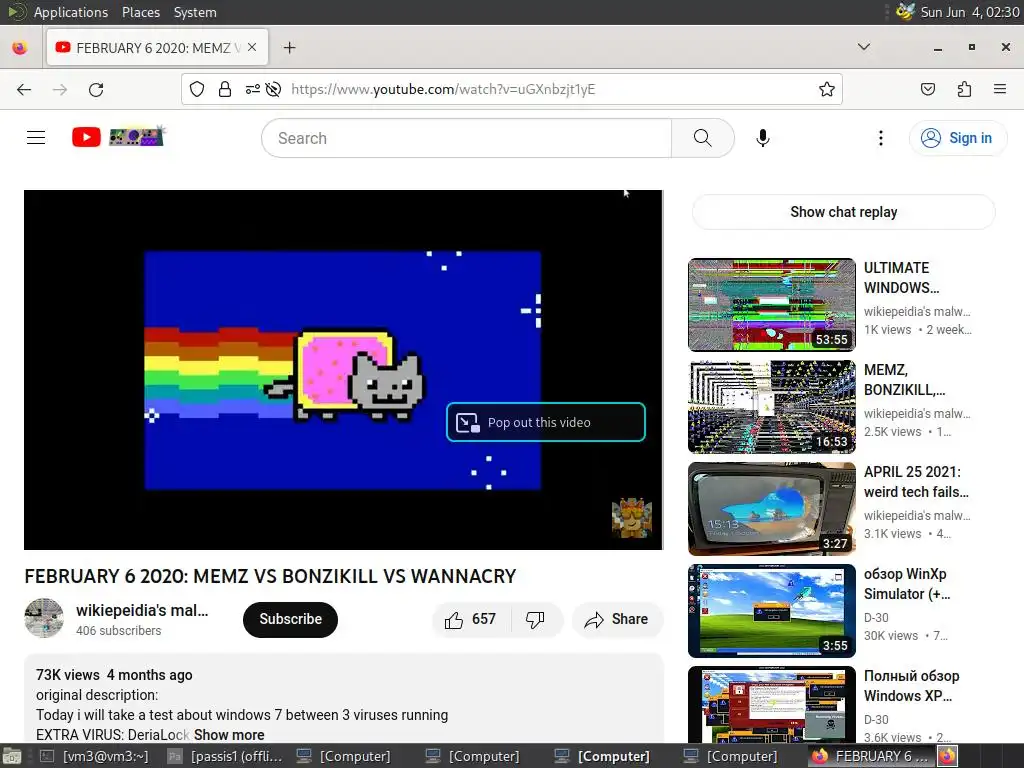
Task: Close the FEBRUARY 6 2020 tab
Action: pyautogui.click(x=252, y=48)
